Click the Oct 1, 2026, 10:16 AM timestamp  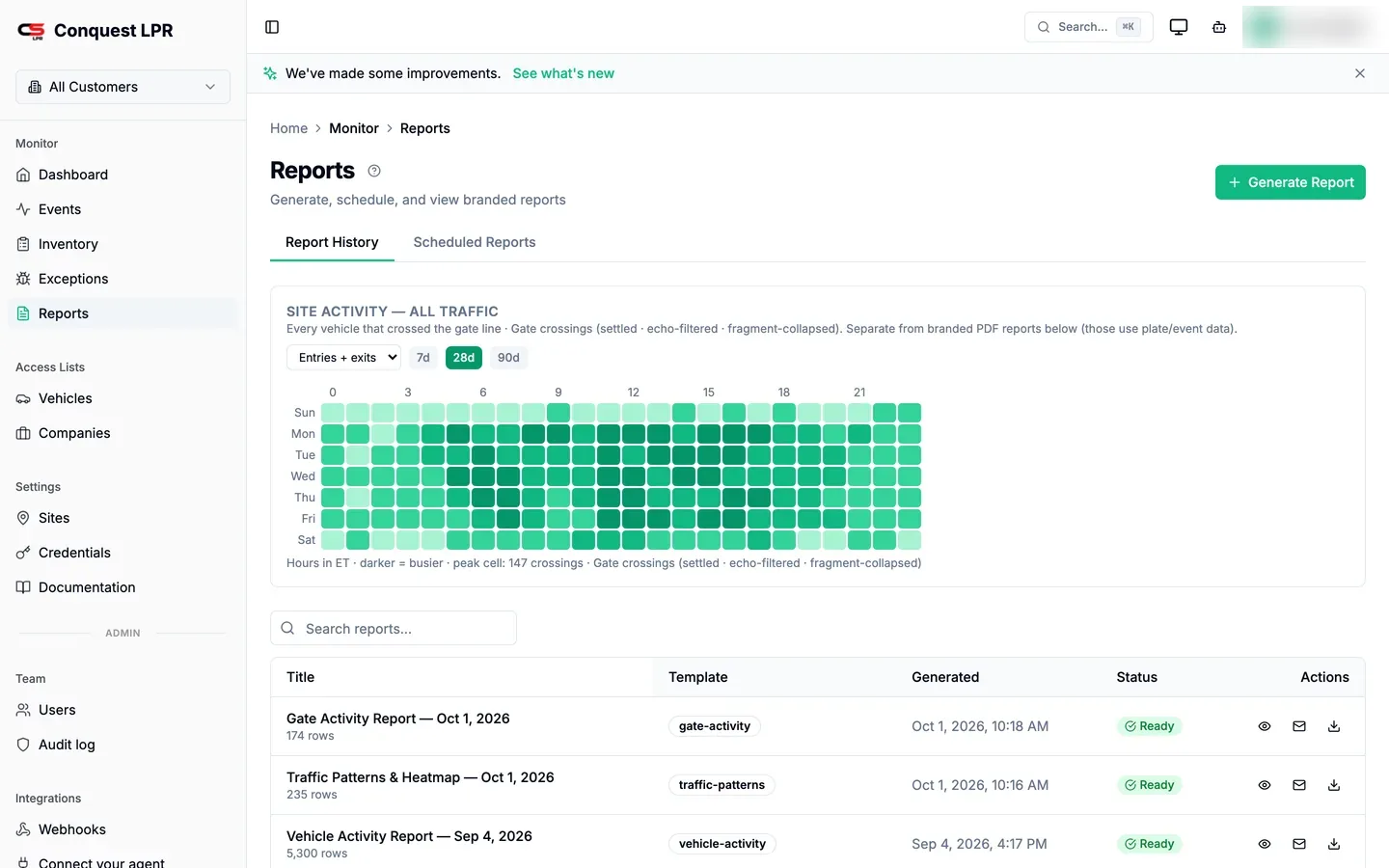click(980, 785)
